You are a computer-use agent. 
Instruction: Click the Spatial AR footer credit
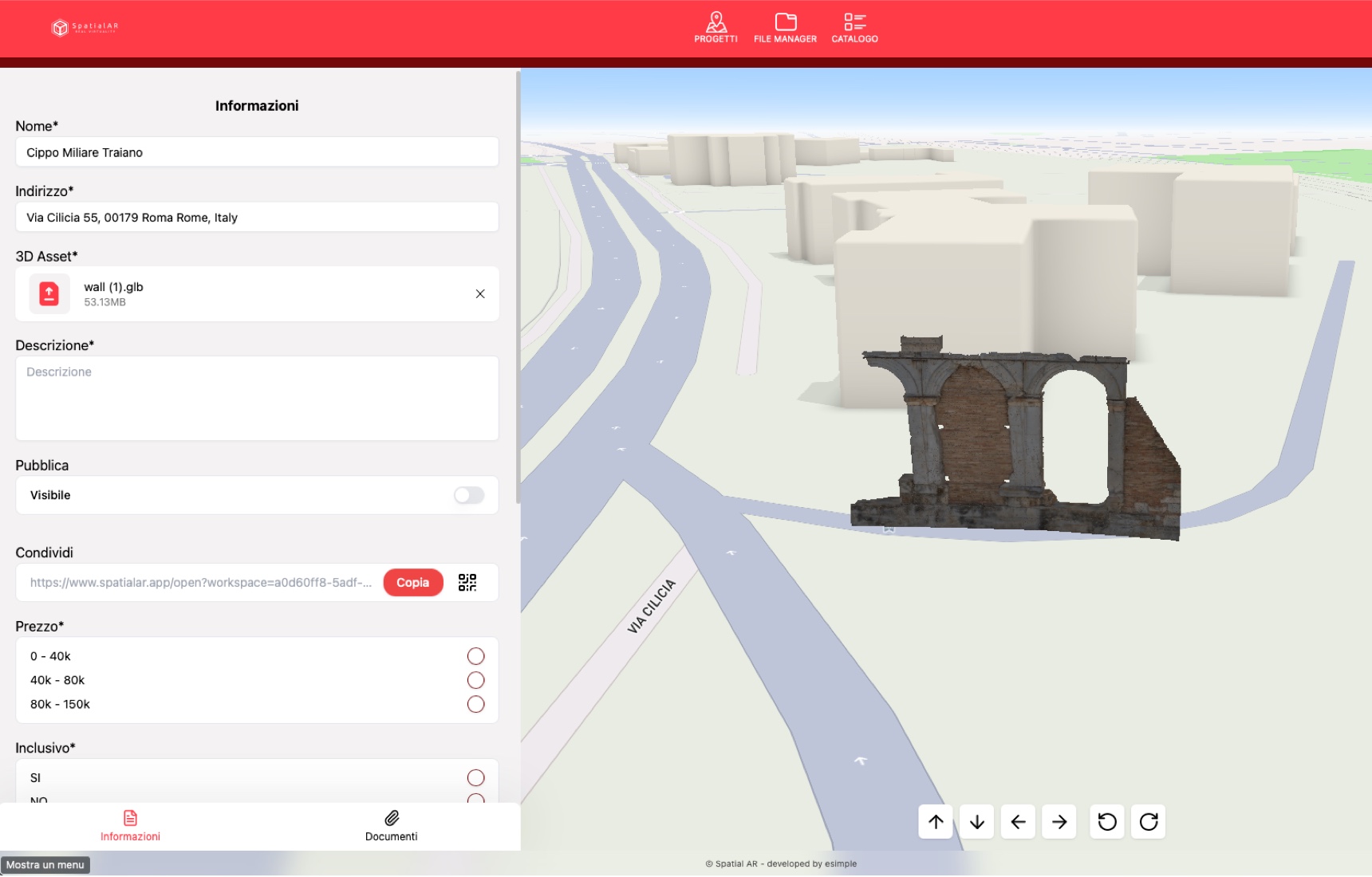pyautogui.click(x=781, y=864)
